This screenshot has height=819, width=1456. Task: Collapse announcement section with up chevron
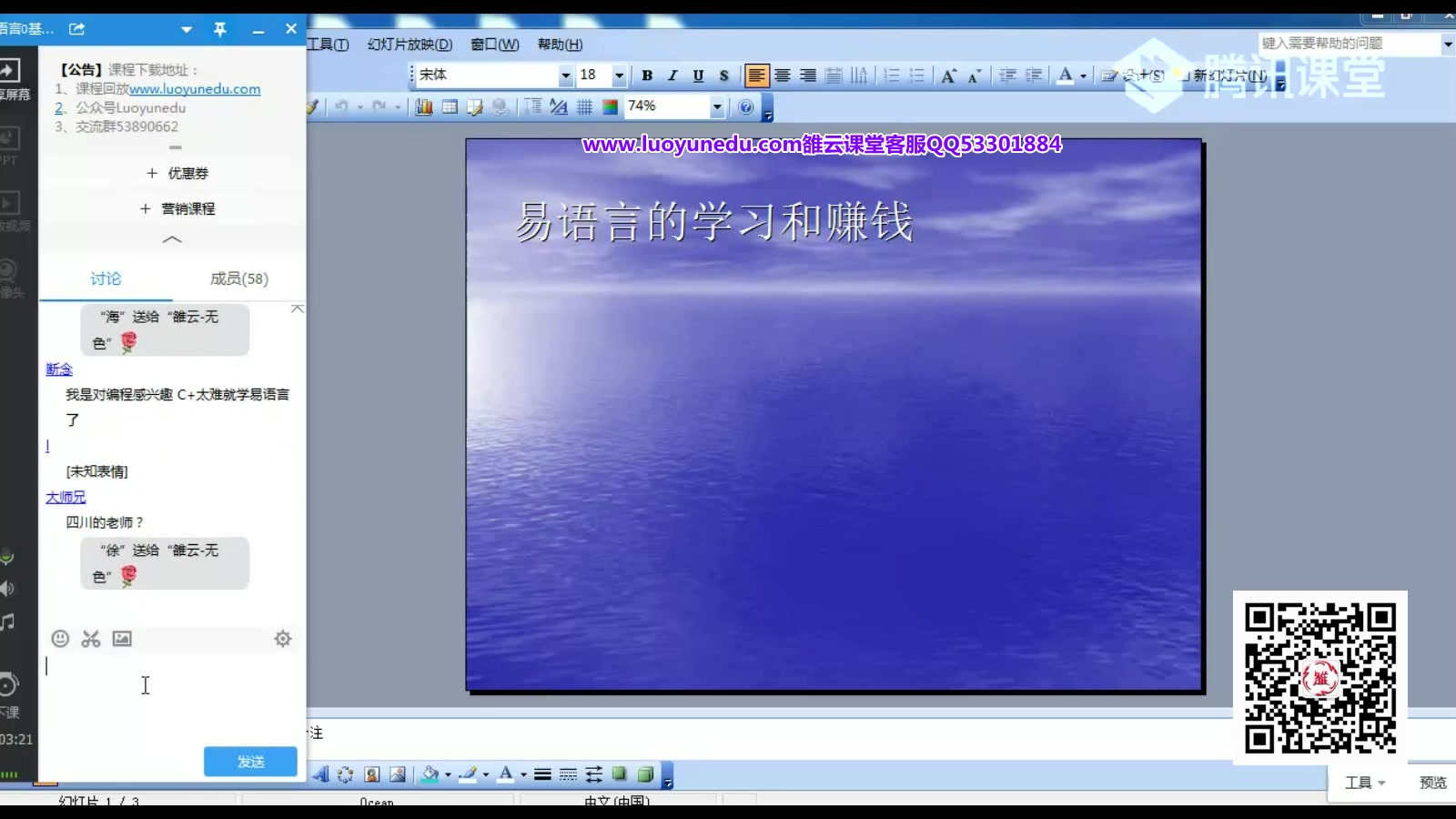click(172, 240)
